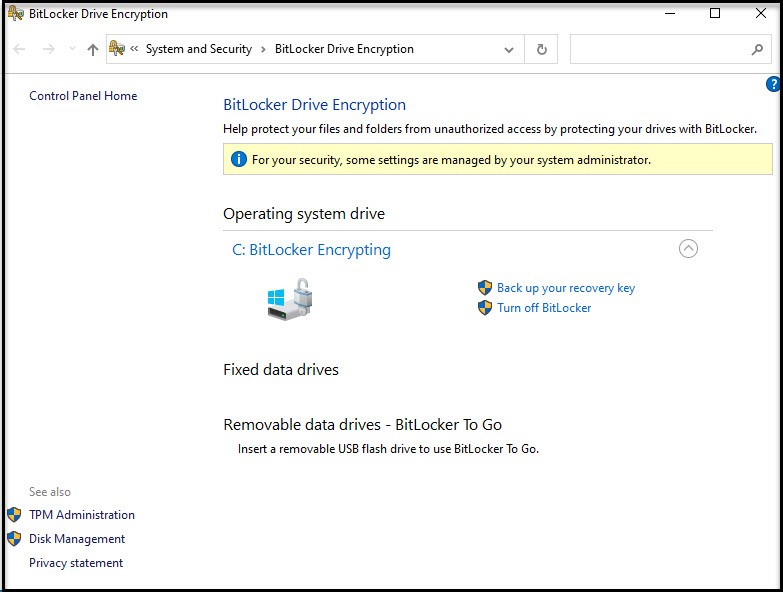783x592 pixels.
Task: Click the See also label
Action: (x=49, y=492)
